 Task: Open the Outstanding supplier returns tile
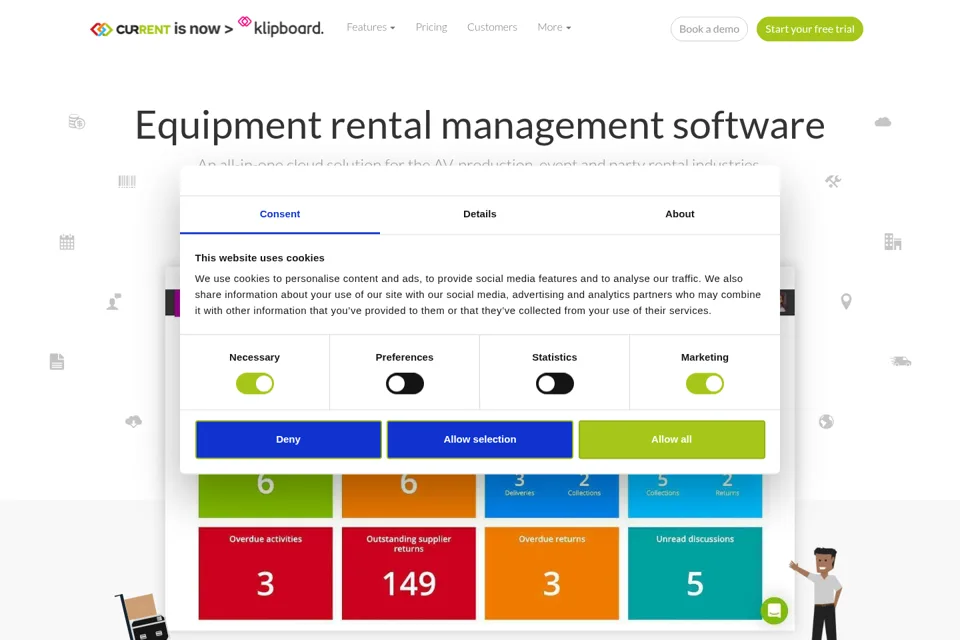(x=409, y=573)
